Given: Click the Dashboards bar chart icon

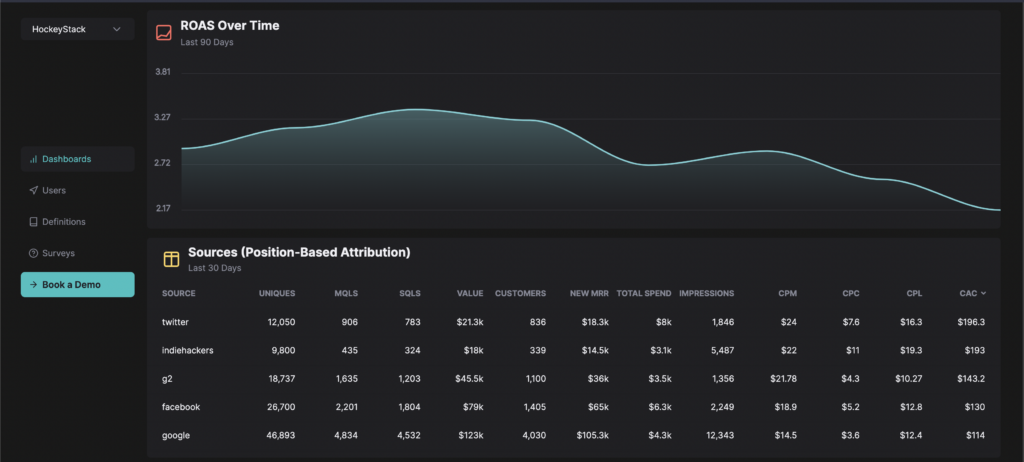Looking at the screenshot, I should tap(33, 159).
